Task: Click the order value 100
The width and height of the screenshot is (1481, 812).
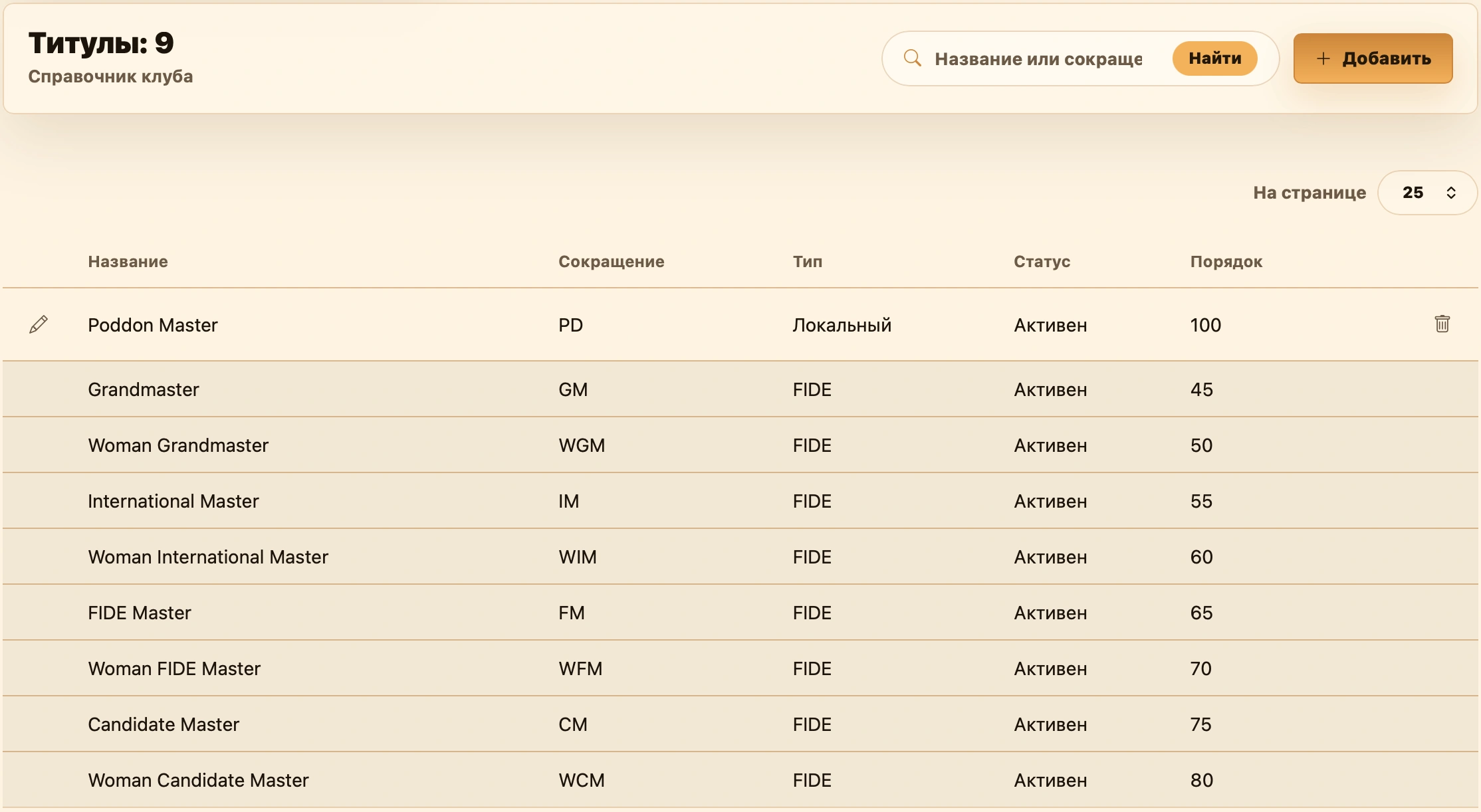Action: 1205,325
